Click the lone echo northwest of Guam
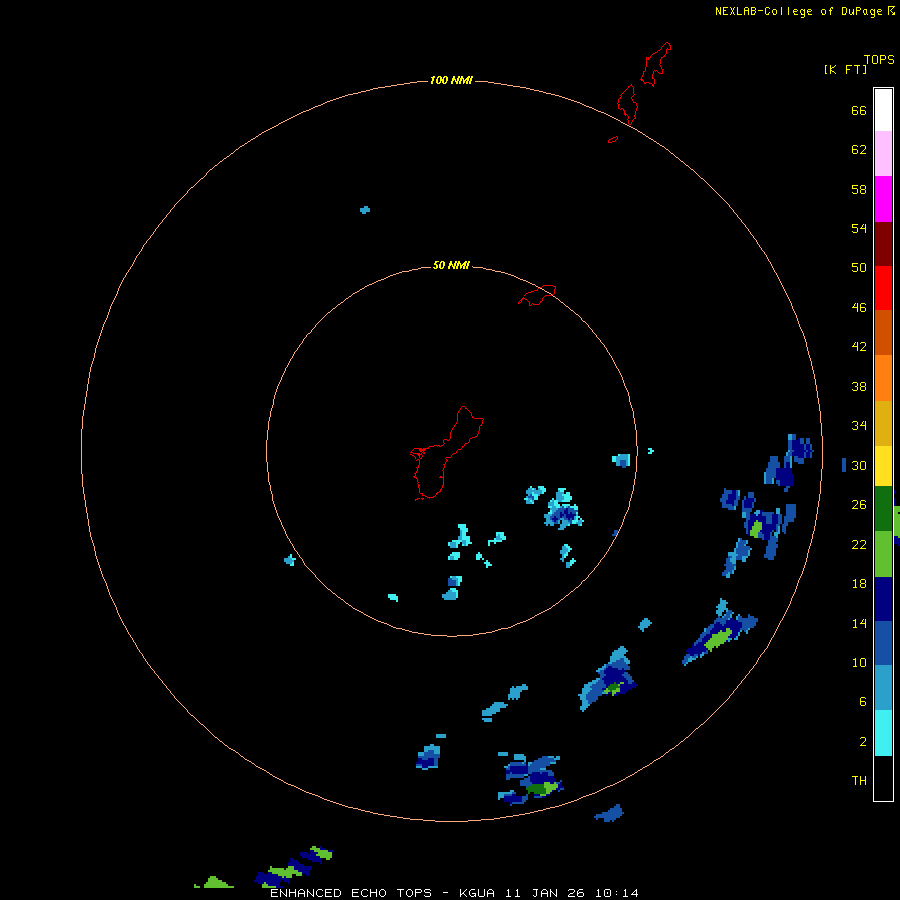The image size is (900, 900). tap(365, 210)
